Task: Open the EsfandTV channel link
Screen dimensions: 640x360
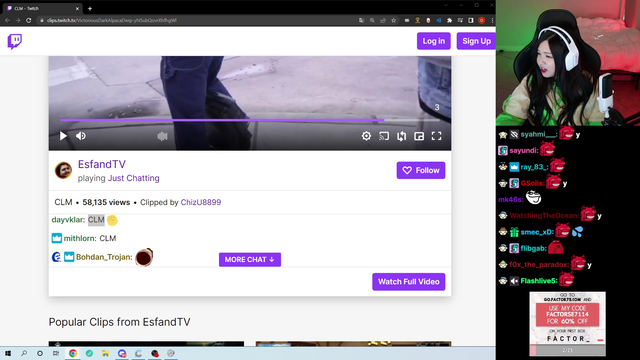Action: tap(102, 164)
